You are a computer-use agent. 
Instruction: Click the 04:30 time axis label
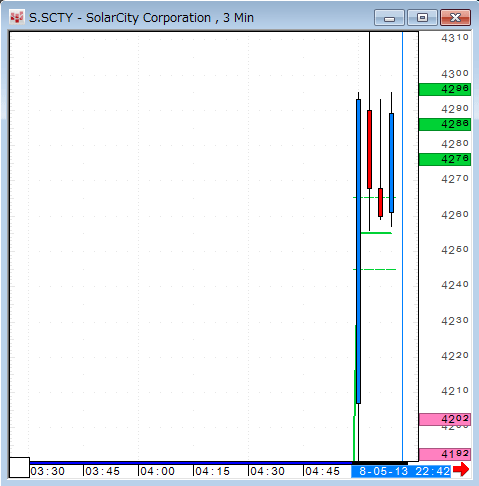pyautogui.click(x=268, y=471)
